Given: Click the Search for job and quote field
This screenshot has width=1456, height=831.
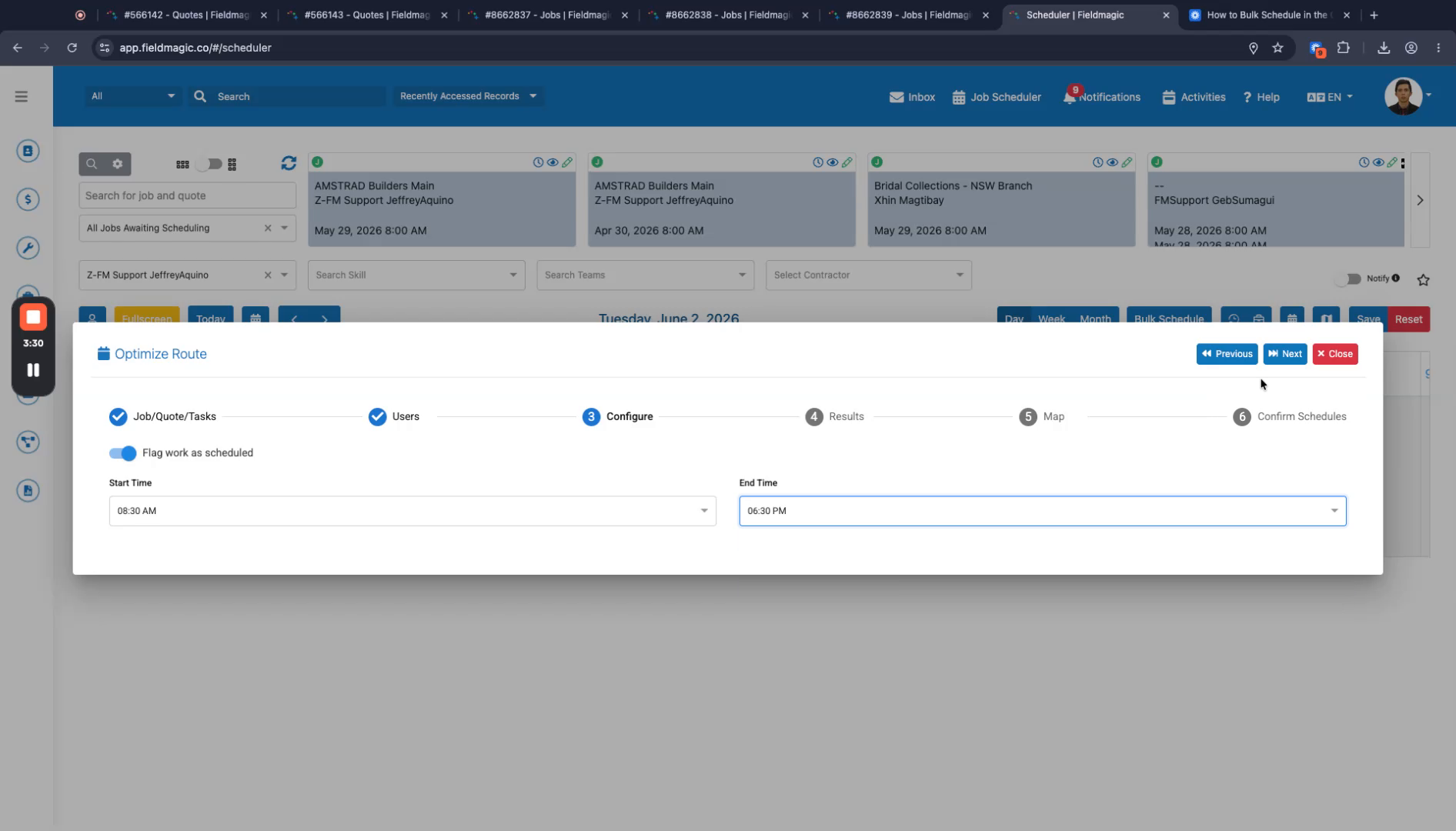Looking at the screenshot, I should click(x=187, y=195).
